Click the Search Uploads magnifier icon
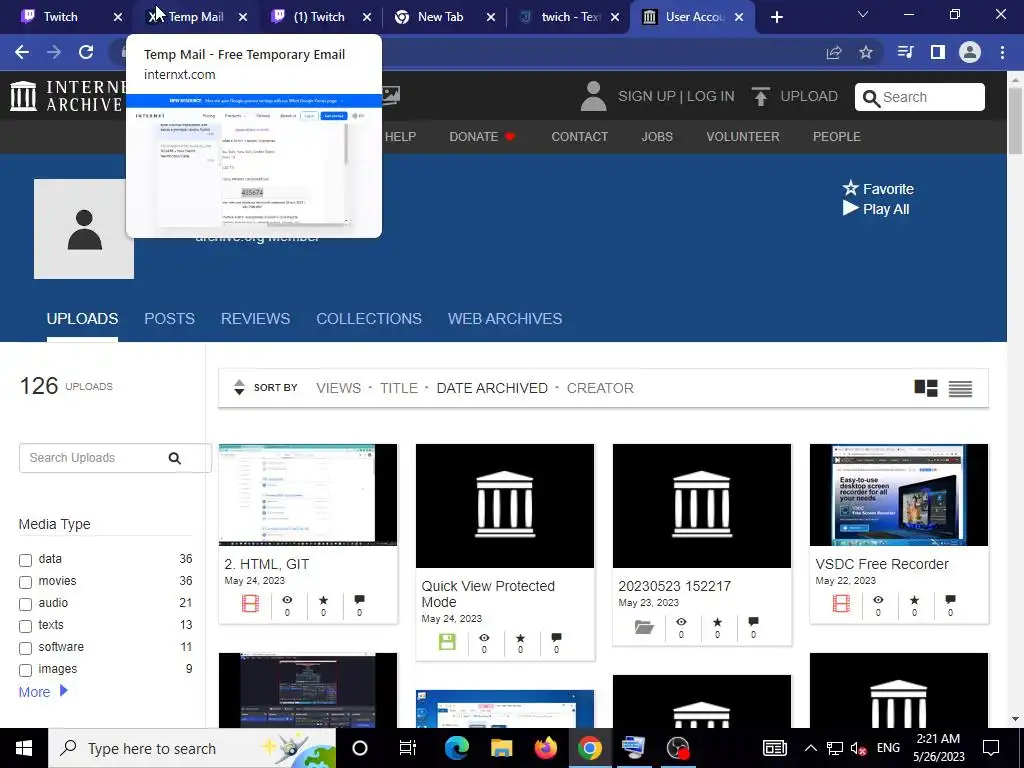Viewport: 1024px width, 768px height. [174, 458]
